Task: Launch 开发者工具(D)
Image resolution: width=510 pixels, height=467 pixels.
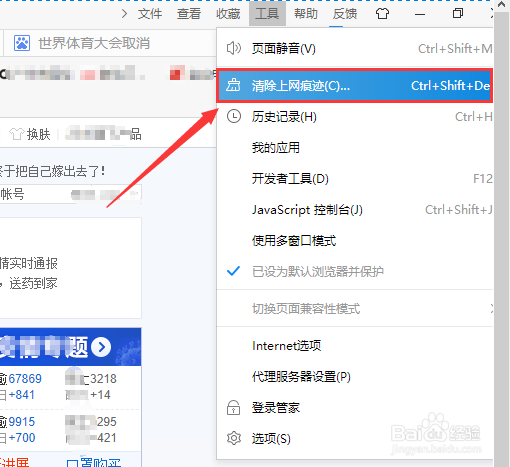Action: (x=355, y=179)
